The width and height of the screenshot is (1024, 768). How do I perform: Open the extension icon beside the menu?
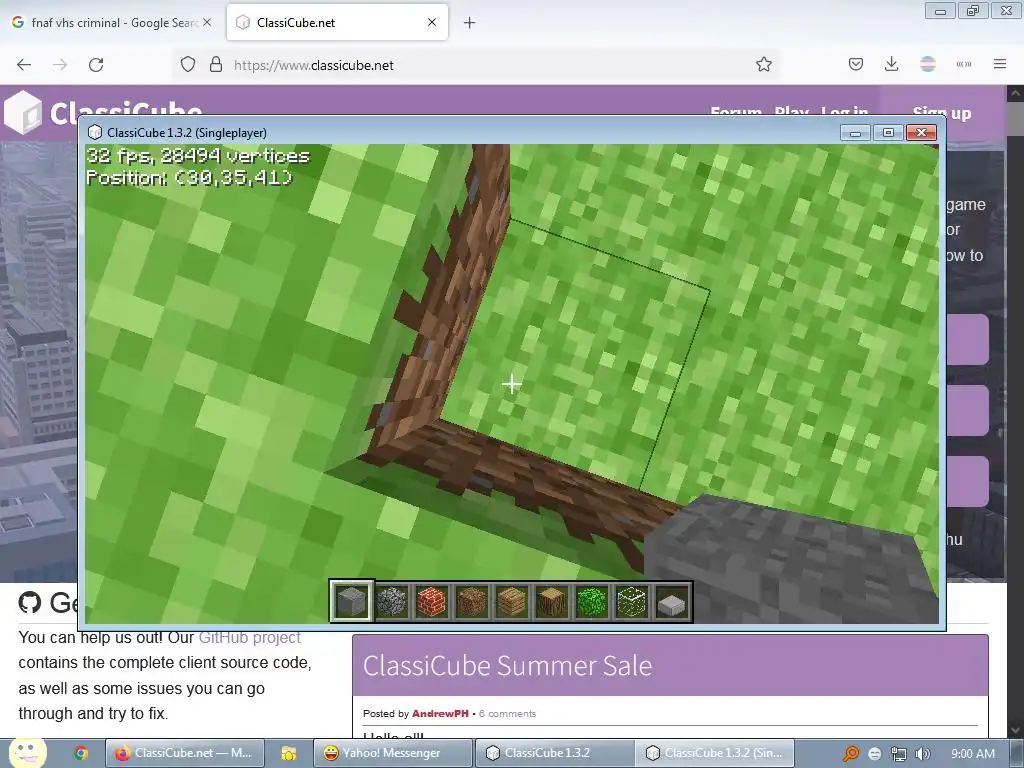click(x=964, y=64)
